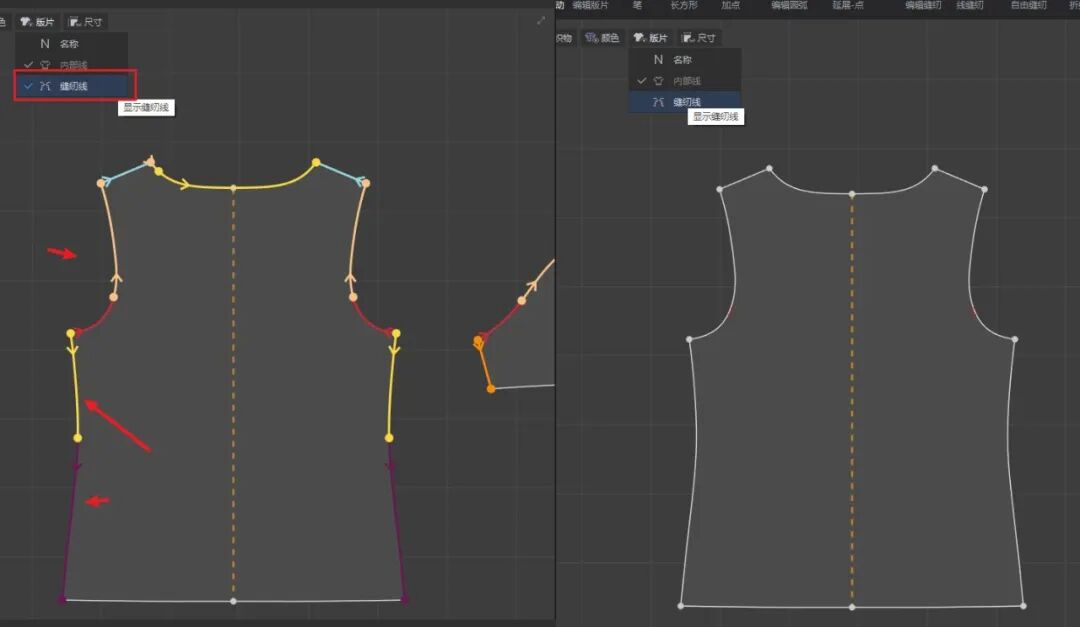Click left underarm point on right gray pattern

pos(689,339)
